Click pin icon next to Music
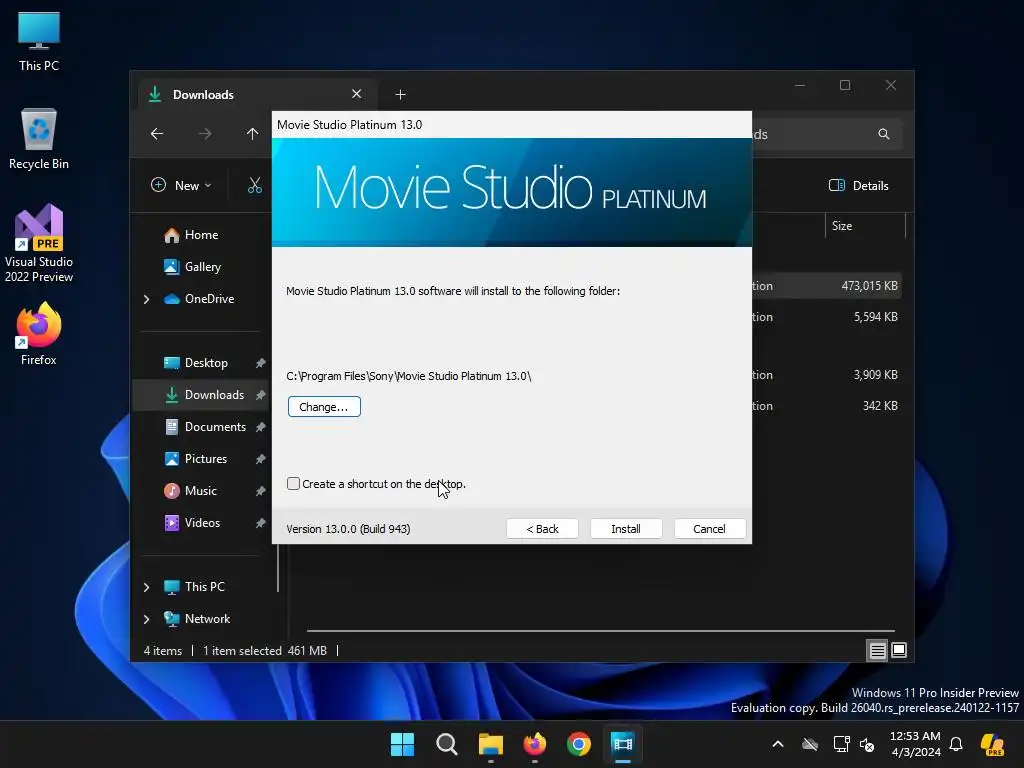1024x768 pixels. click(x=261, y=491)
